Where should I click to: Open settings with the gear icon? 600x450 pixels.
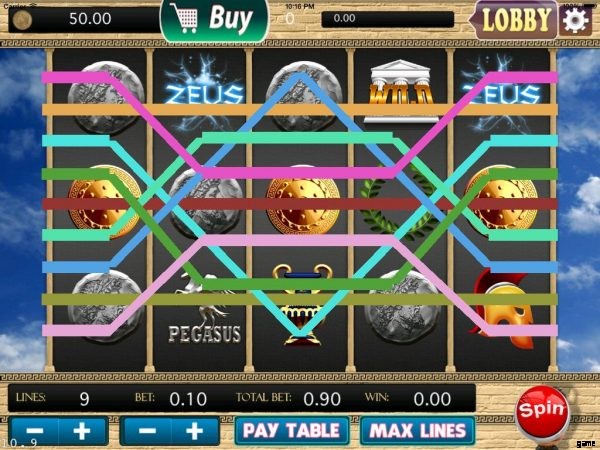(576, 19)
